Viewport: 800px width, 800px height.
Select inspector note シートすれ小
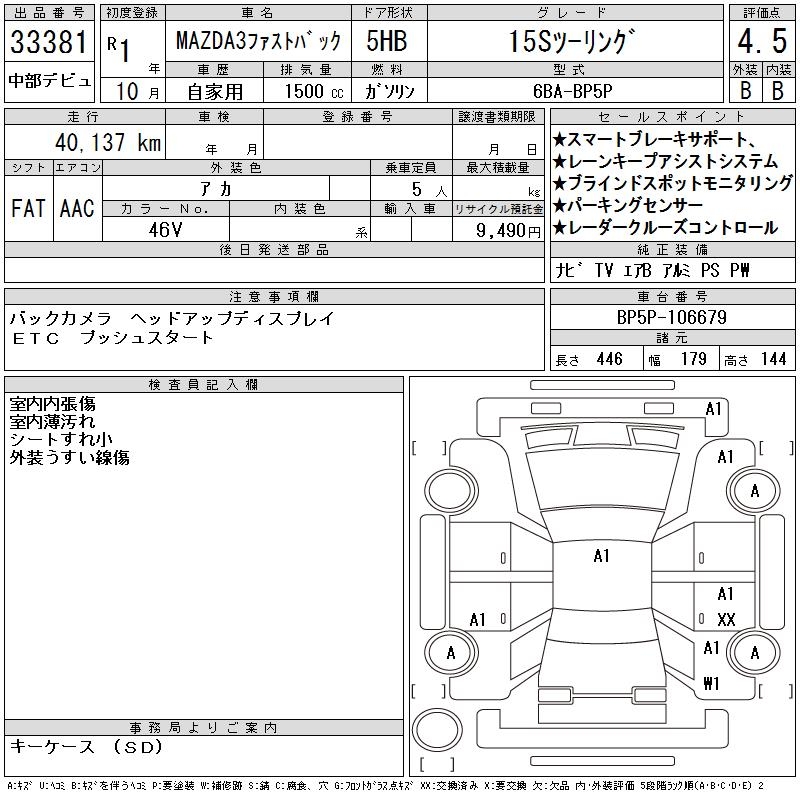(61, 439)
